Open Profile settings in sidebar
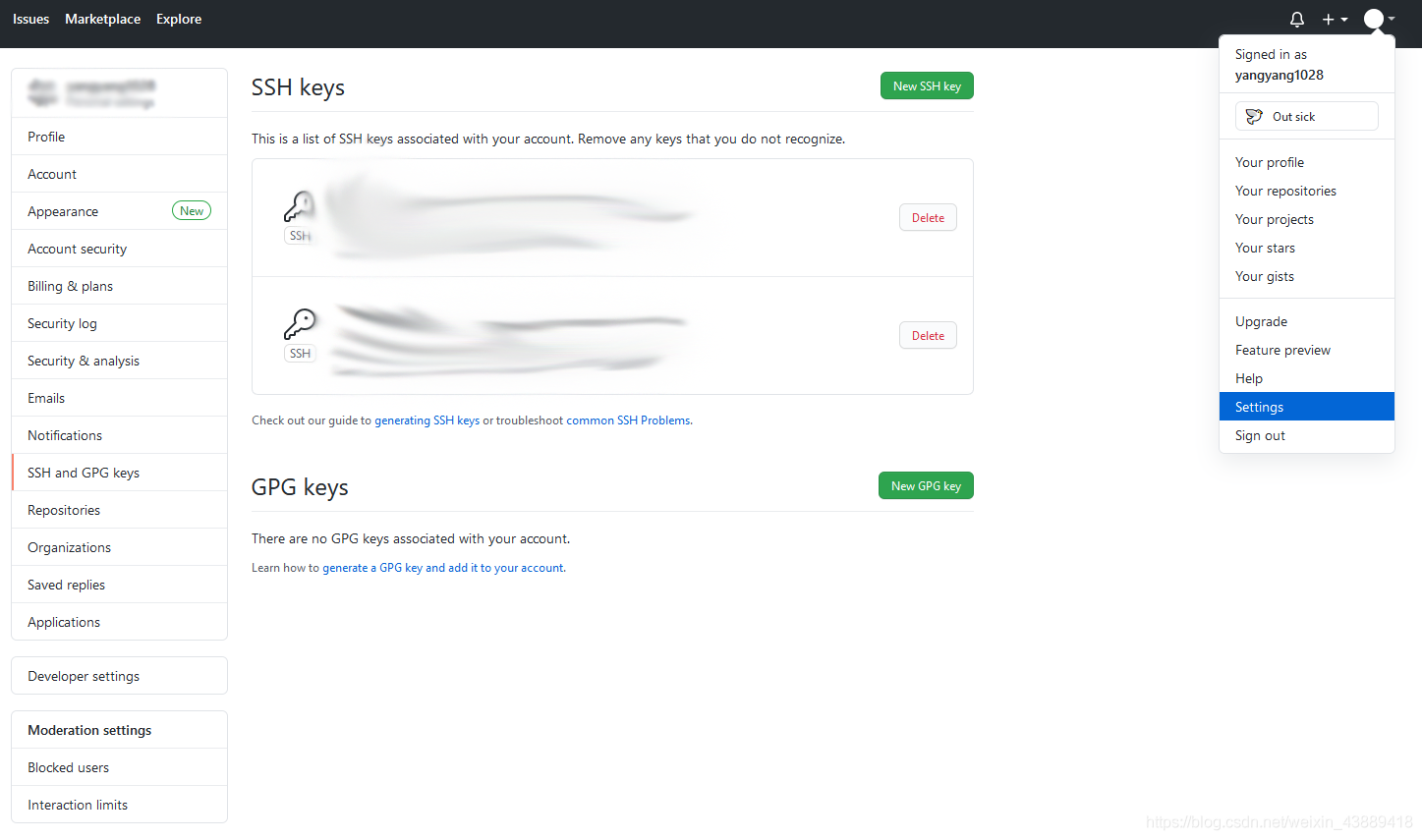 coord(119,137)
